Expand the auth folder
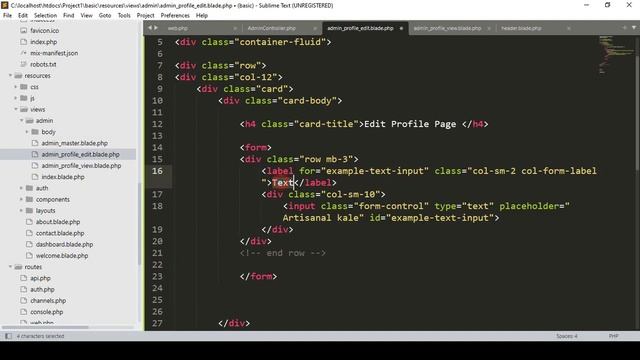The height and width of the screenshot is (360, 640). 22,188
